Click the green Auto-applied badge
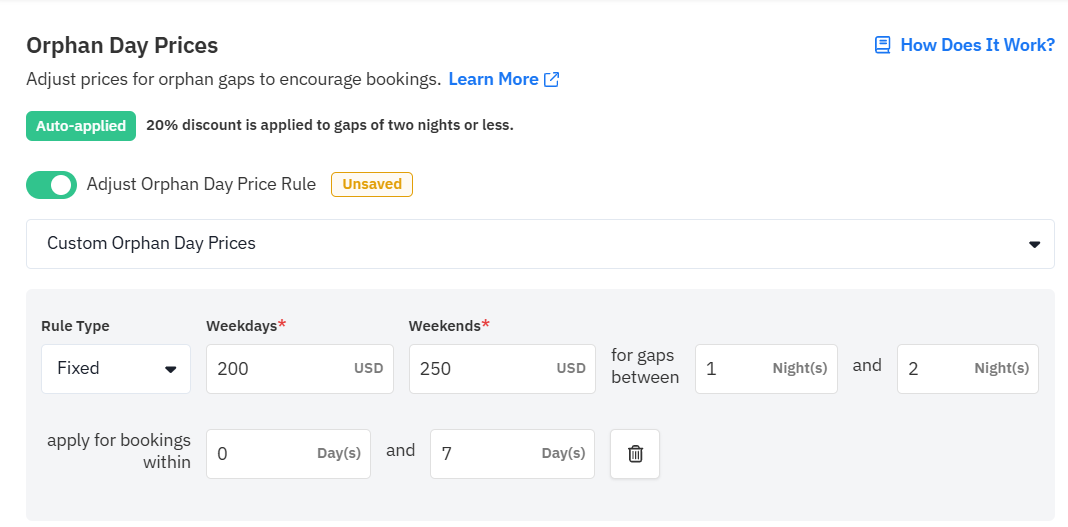Image resolution: width=1068 pixels, height=527 pixels. tap(80, 126)
